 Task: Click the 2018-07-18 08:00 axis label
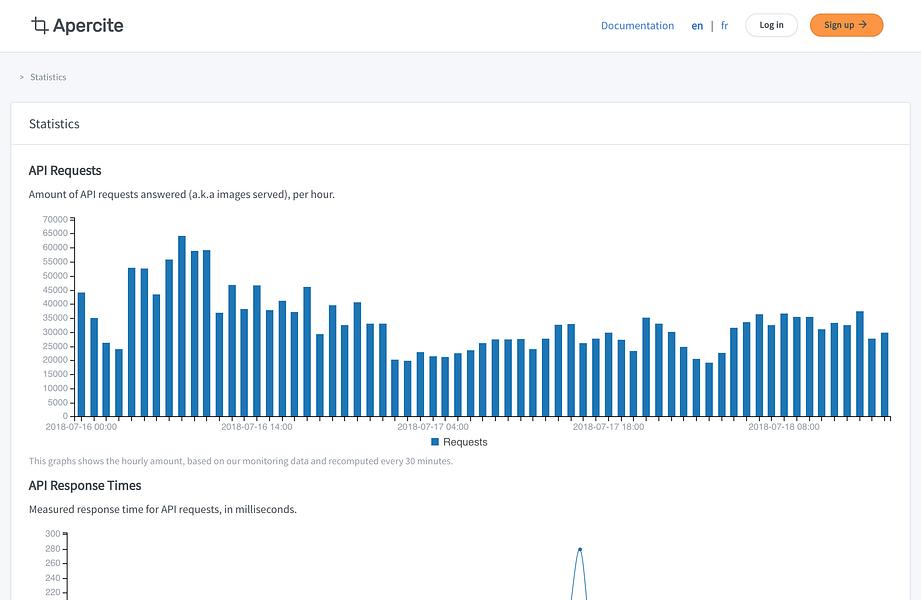pos(784,427)
